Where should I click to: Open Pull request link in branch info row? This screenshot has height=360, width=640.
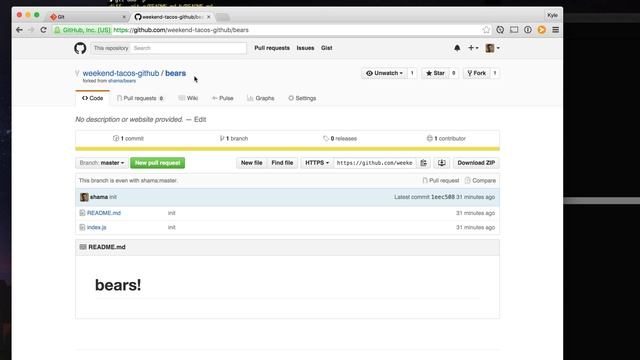pyautogui.click(x=440, y=180)
